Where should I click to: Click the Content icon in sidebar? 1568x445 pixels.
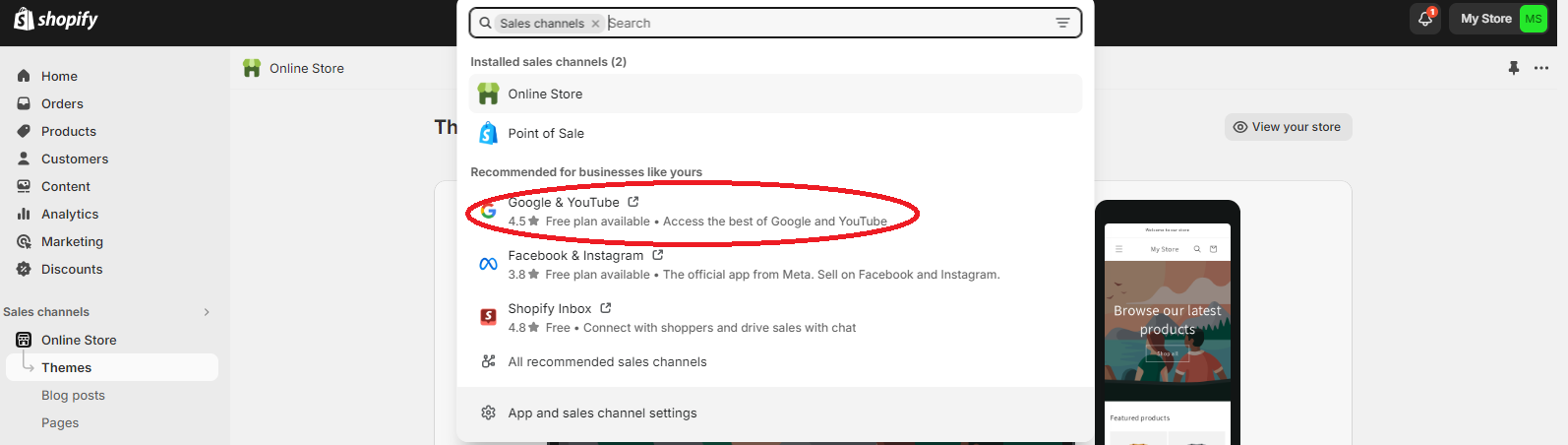tap(24, 186)
